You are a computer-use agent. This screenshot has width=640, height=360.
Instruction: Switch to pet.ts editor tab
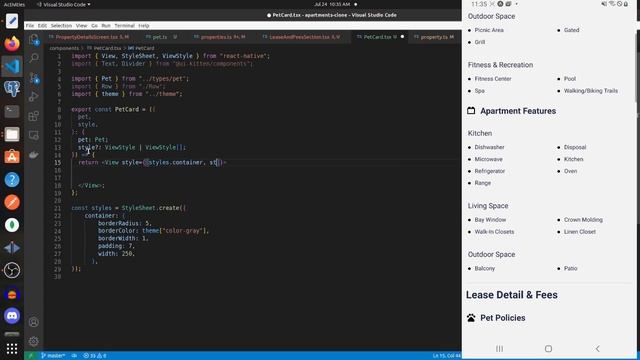[x=162, y=37]
